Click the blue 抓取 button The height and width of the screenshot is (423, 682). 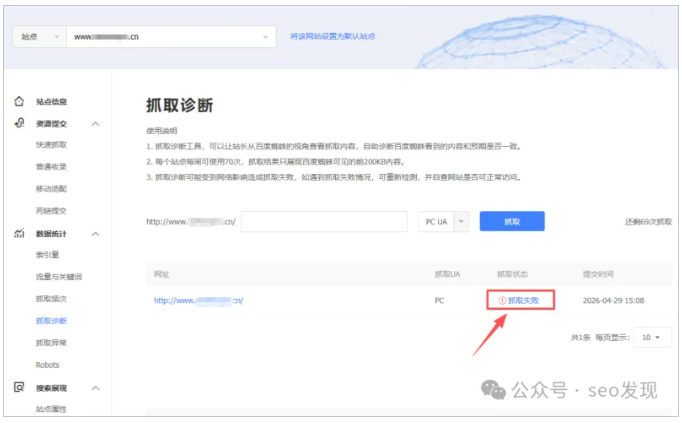pyautogui.click(x=512, y=221)
